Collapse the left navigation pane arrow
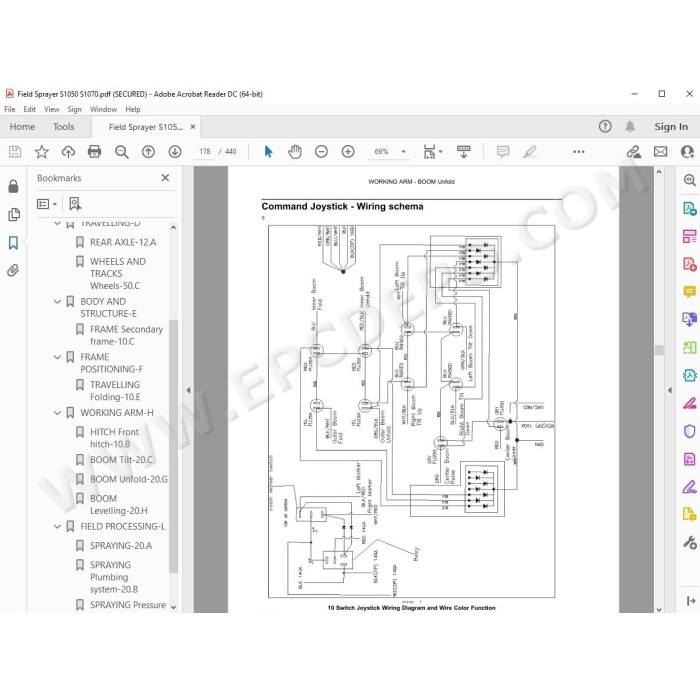The height and width of the screenshot is (700, 700). click(188, 390)
